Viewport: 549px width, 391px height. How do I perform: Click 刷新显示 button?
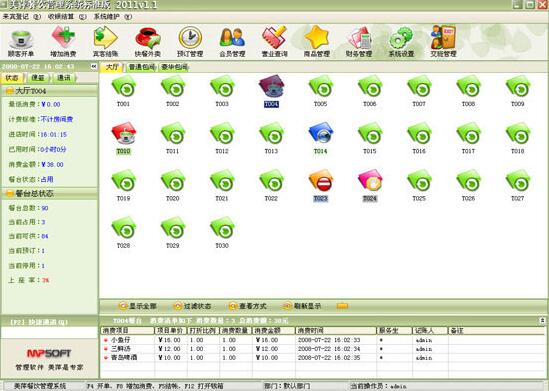click(302, 306)
